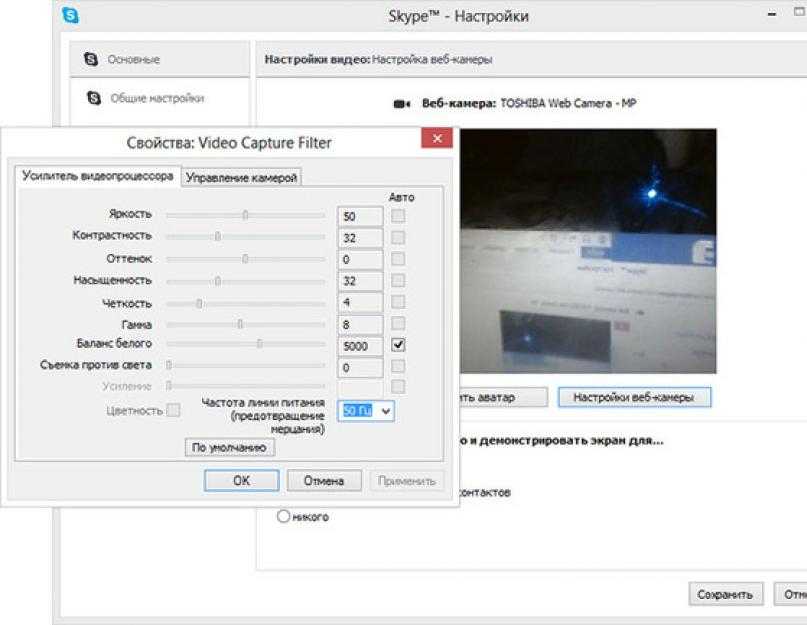Click the Гамма slider handle

(240, 324)
